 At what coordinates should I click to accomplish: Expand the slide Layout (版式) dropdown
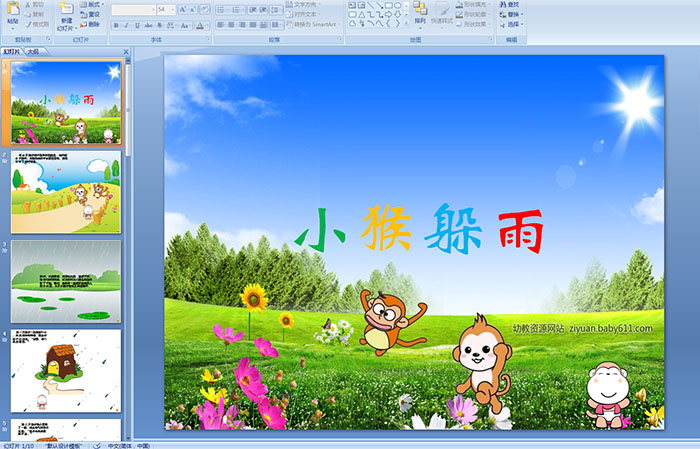93,4
